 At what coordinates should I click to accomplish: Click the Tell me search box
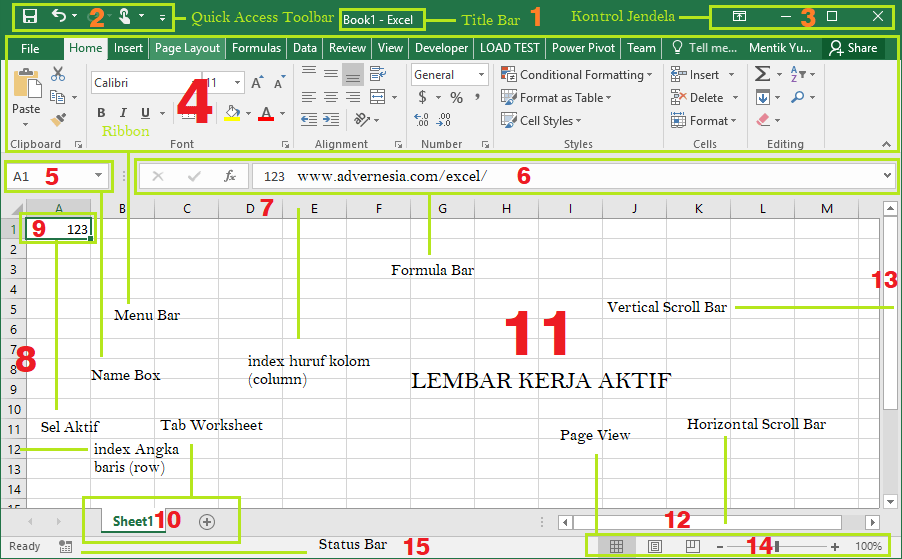705,48
